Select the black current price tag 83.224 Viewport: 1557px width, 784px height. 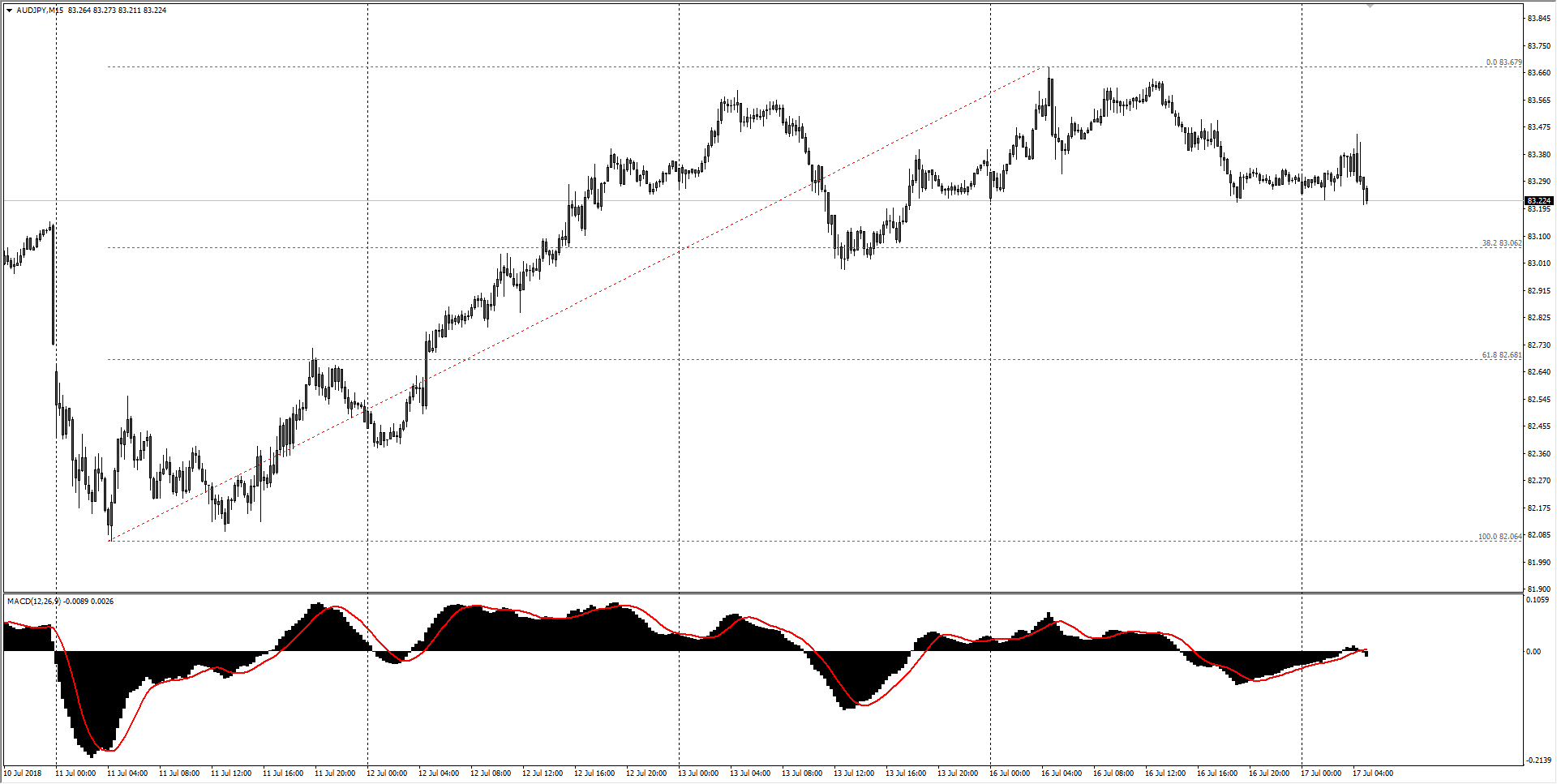click(x=1538, y=200)
